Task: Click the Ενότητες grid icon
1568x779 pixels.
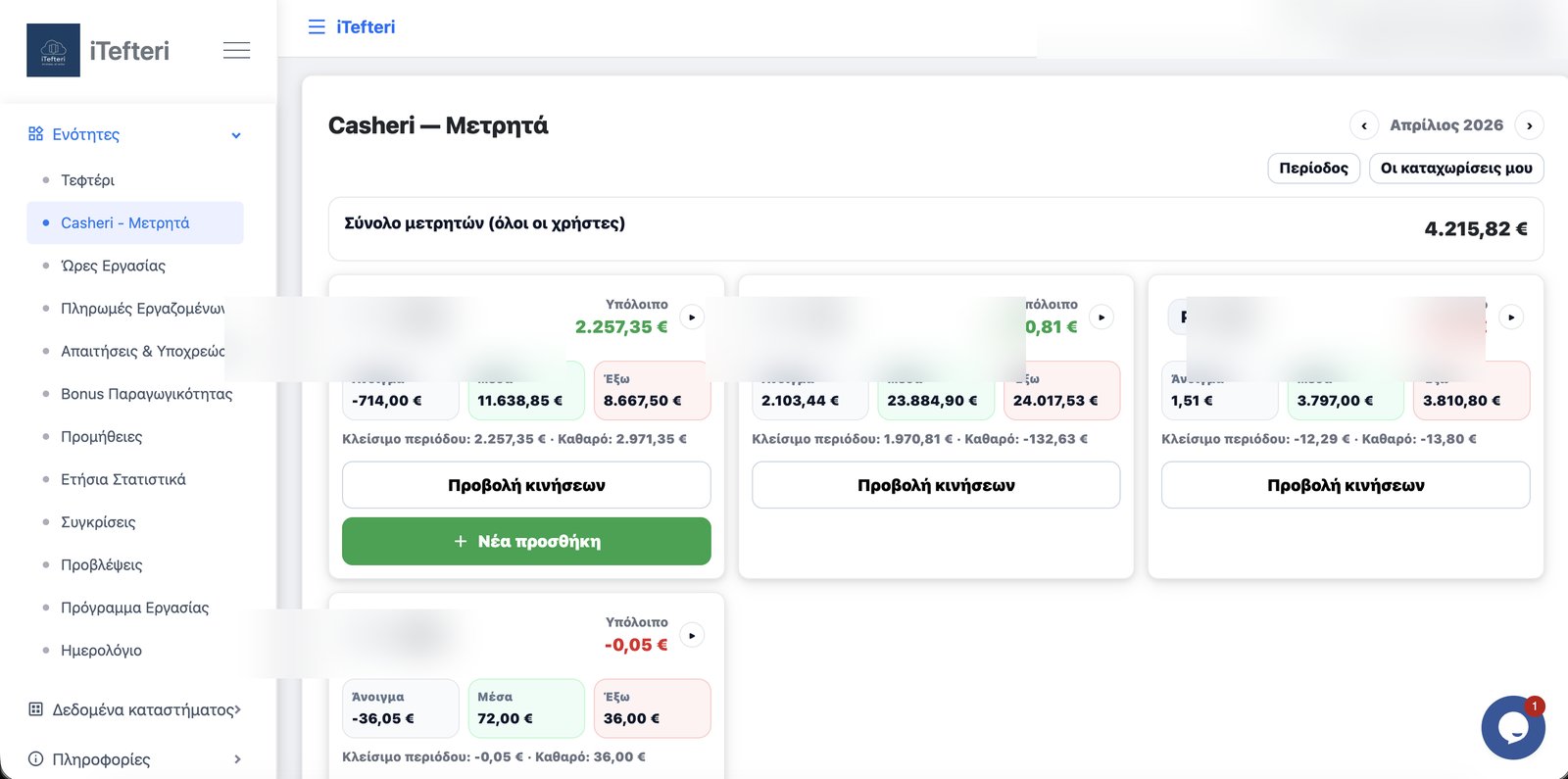Action: pos(36,134)
